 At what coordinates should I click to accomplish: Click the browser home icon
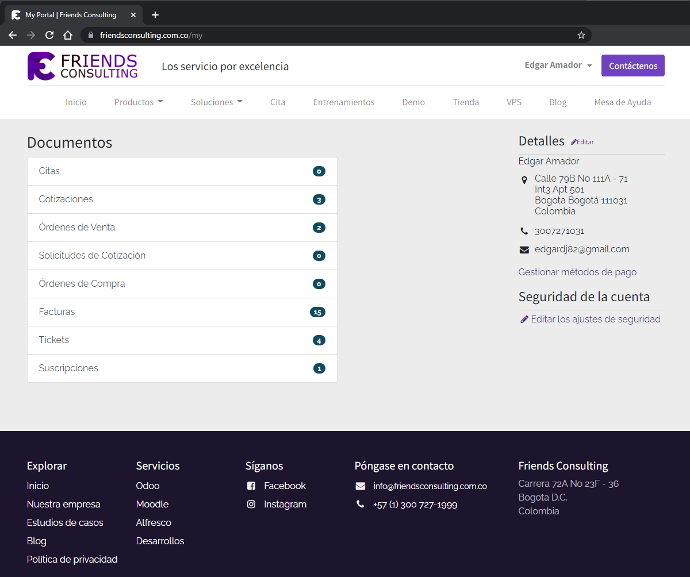pos(68,35)
